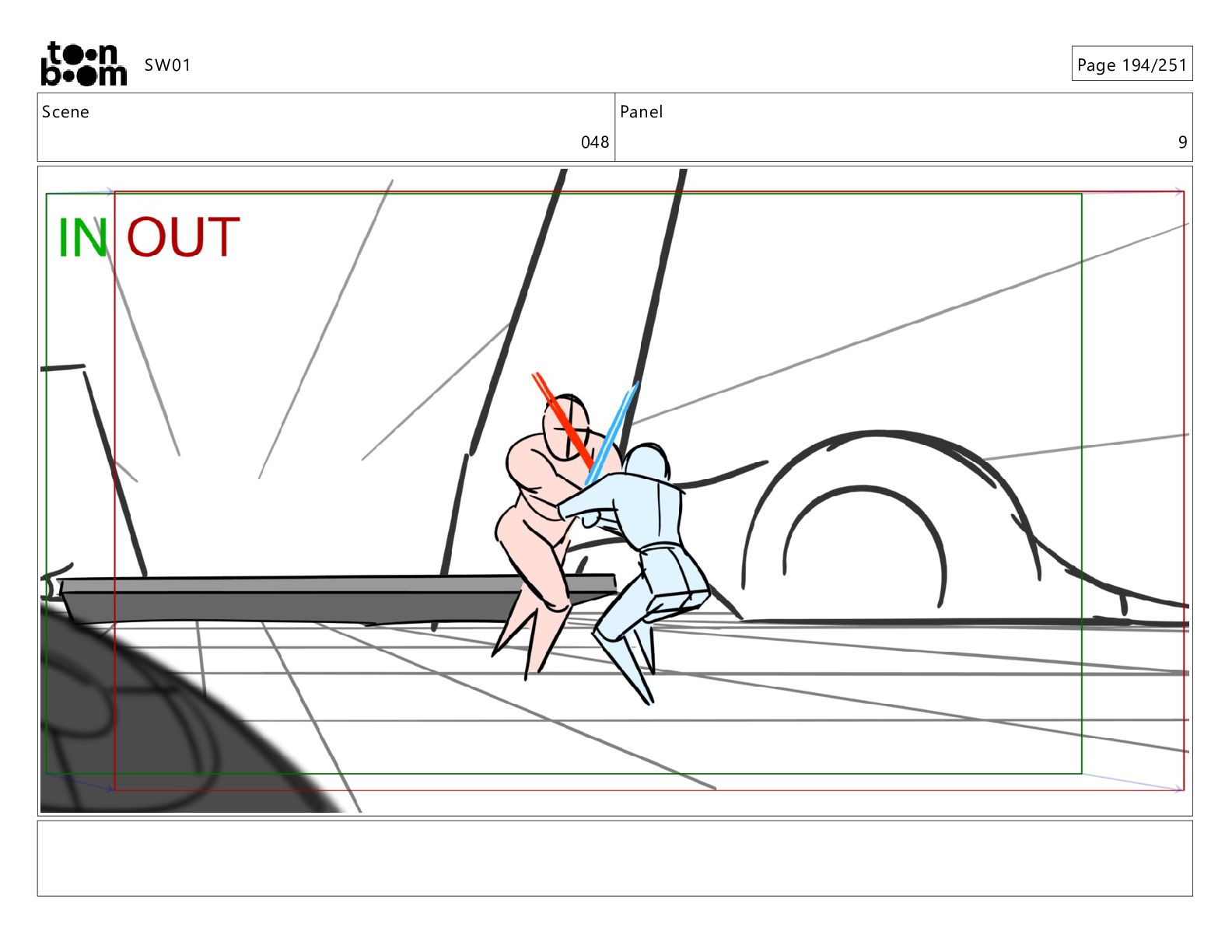Click the green IN camera label
This screenshot has width=1232, height=952.
[x=82, y=238]
